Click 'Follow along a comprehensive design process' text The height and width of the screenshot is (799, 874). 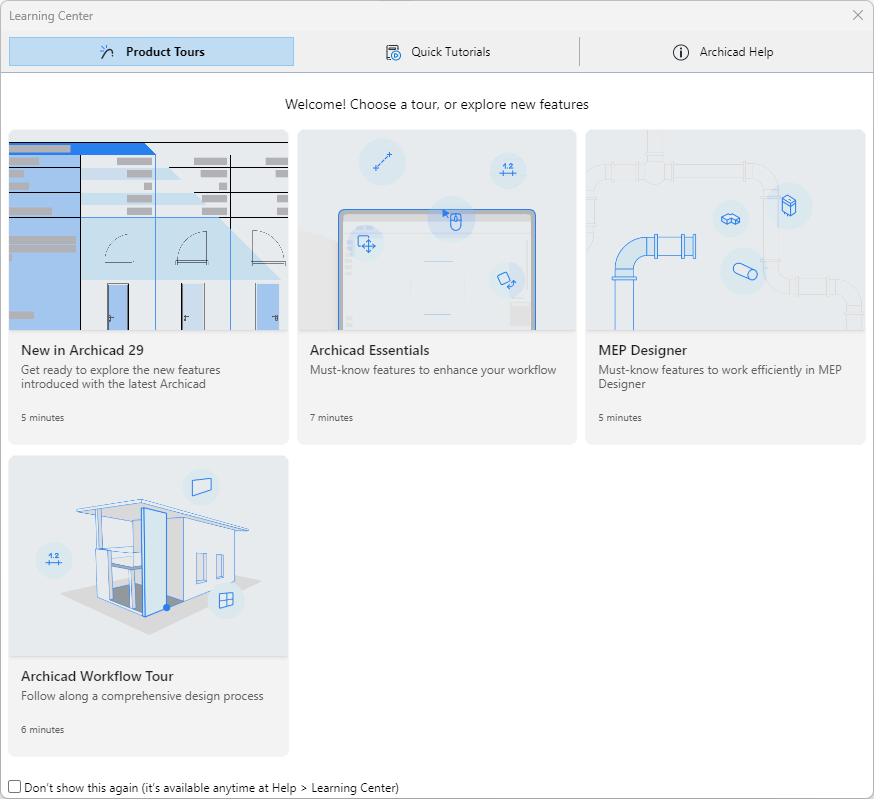142,696
